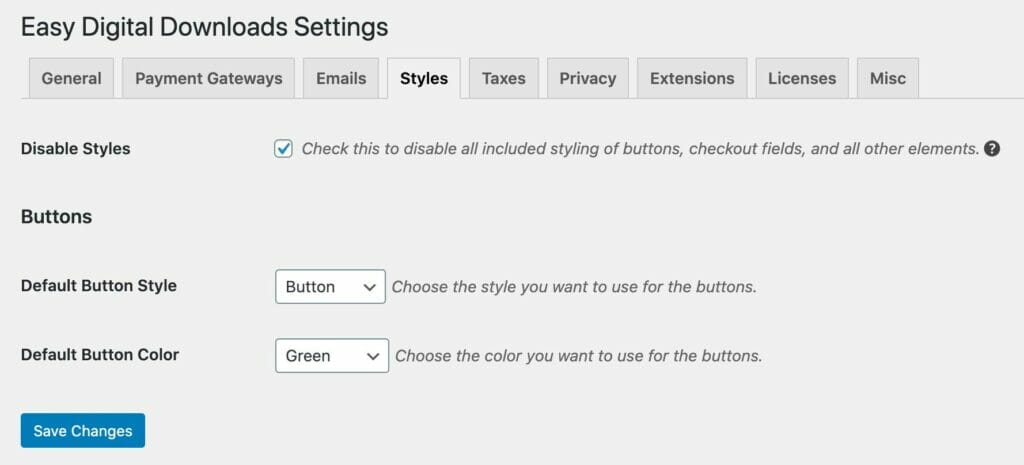Uncheck the Disable Styles checkbox

pos(283,149)
